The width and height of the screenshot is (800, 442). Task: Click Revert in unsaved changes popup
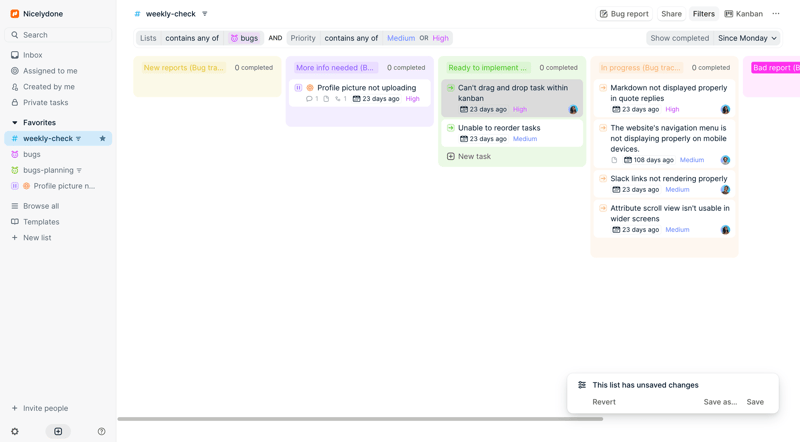tap(604, 402)
